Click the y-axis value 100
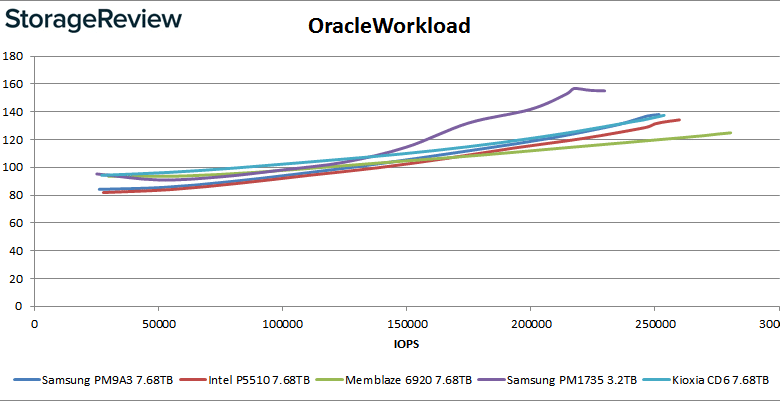The image size is (780, 401). [12, 167]
